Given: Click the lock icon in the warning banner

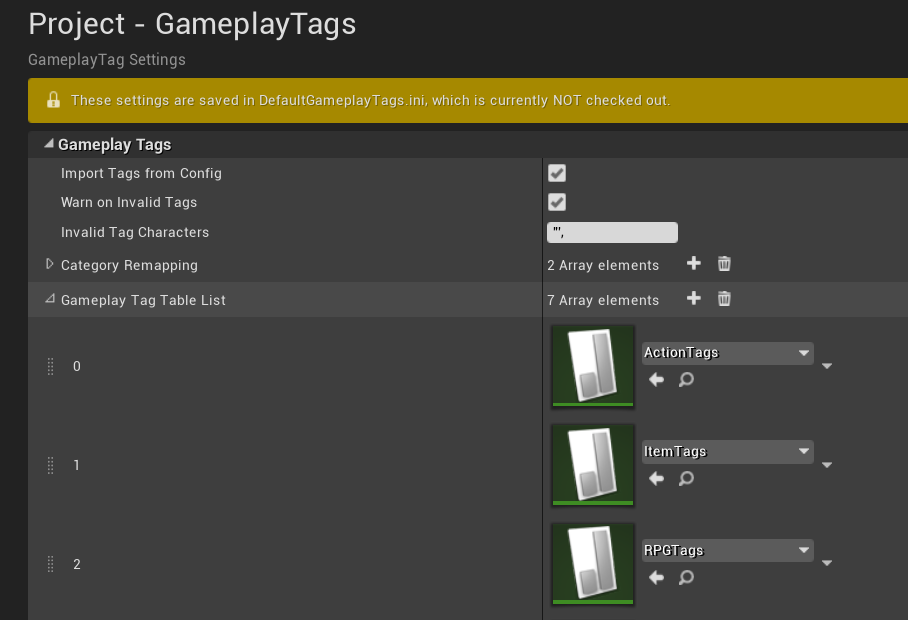Looking at the screenshot, I should click(53, 100).
